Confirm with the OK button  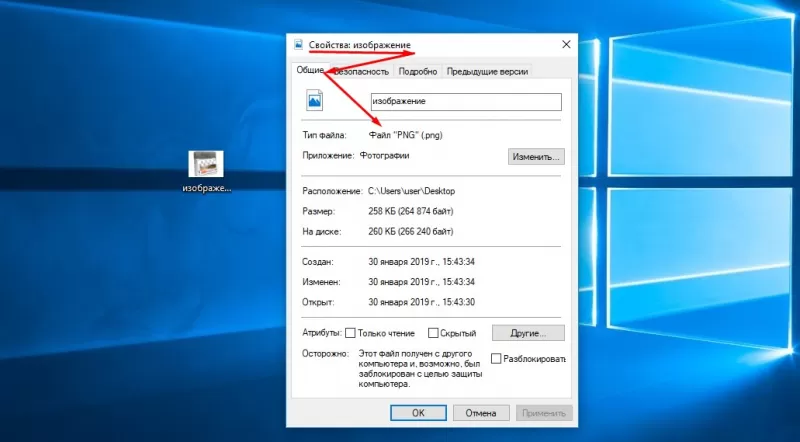tap(418, 413)
